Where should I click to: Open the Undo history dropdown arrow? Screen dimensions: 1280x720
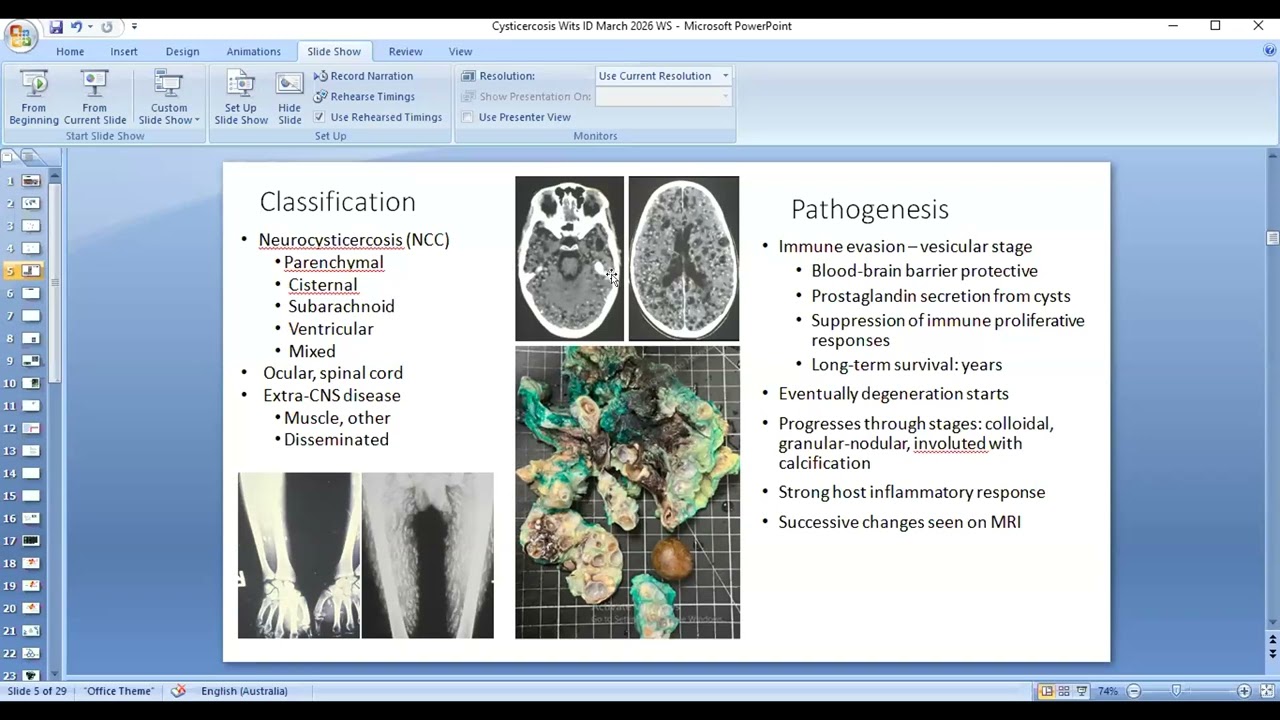[90, 27]
